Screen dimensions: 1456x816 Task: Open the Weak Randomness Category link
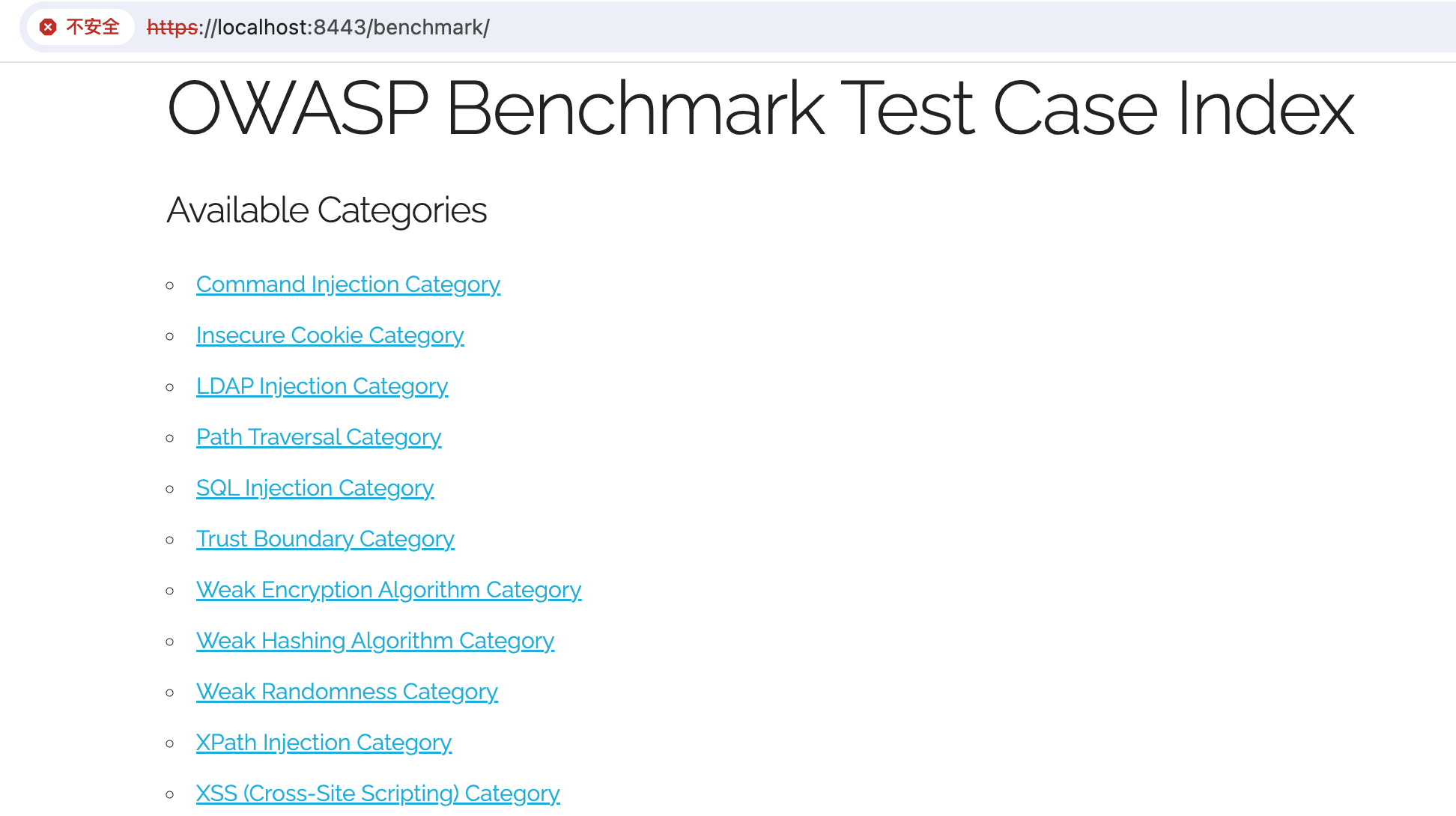coord(347,692)
